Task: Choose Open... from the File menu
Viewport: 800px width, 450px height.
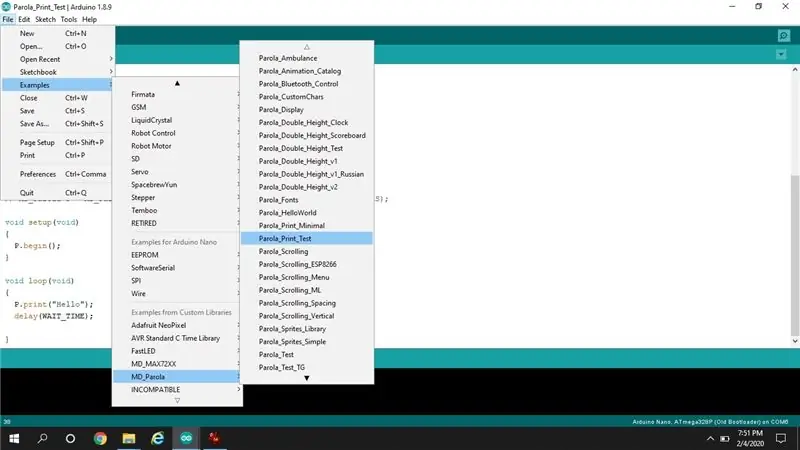Action: point(58,46)
